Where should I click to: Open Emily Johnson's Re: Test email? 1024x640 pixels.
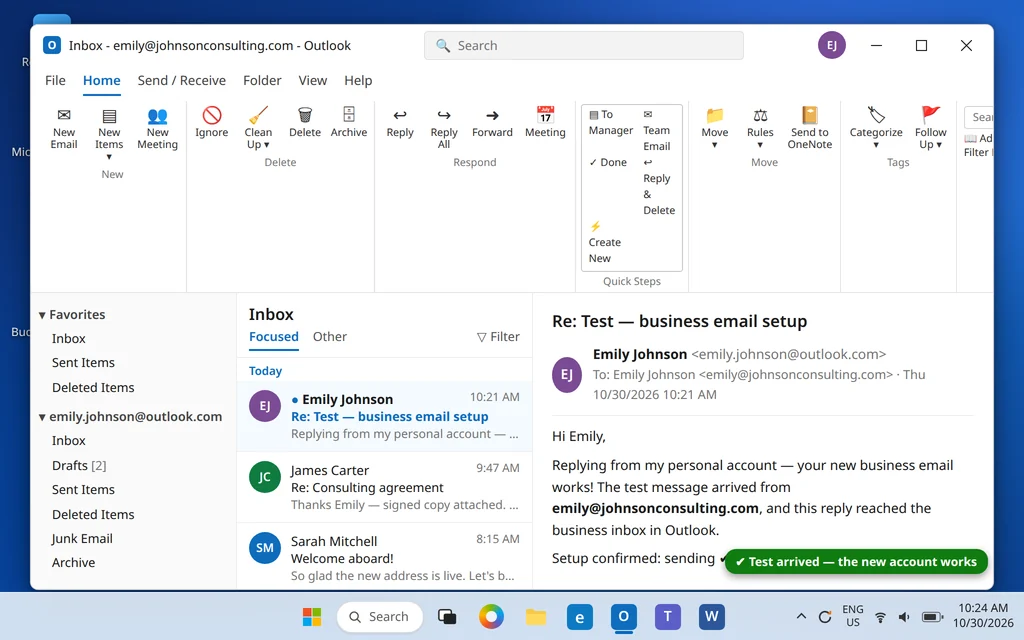[384, 416]
